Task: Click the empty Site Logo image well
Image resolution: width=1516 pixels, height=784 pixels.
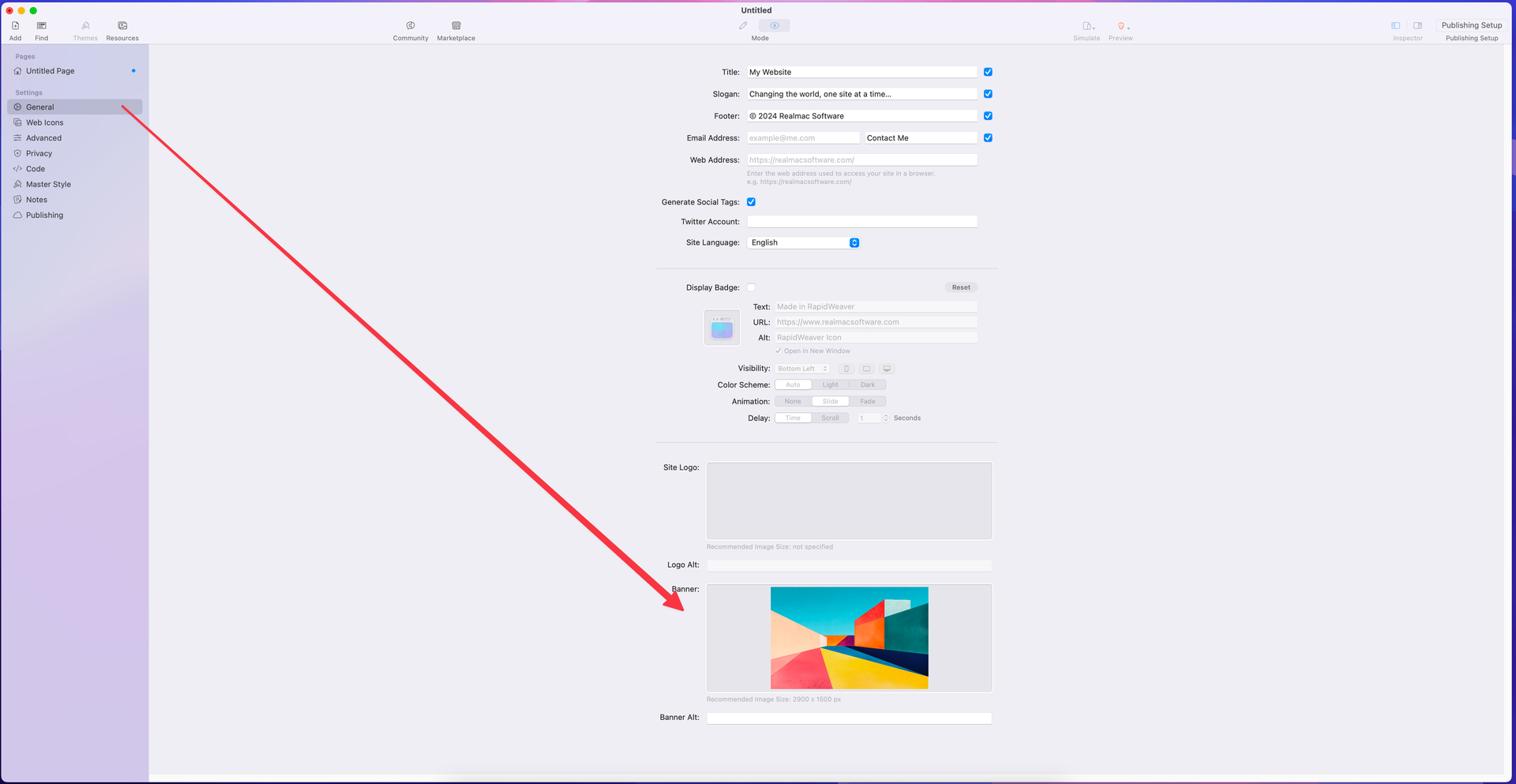Action: click(x=849, y=501)
